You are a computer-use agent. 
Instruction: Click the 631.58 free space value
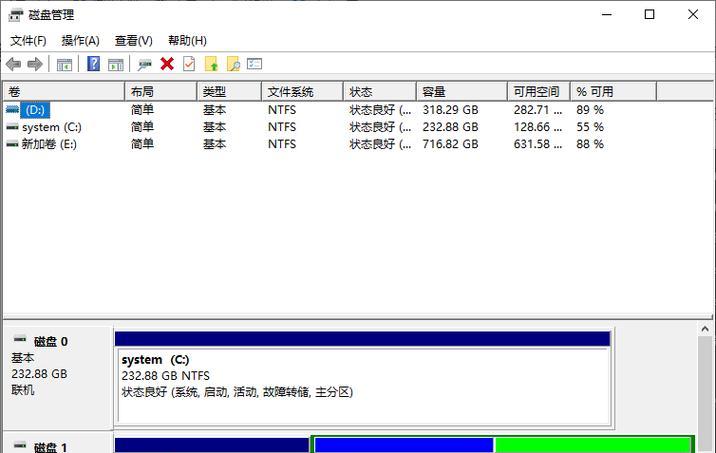pyautogui.click(x=537, y=144)
